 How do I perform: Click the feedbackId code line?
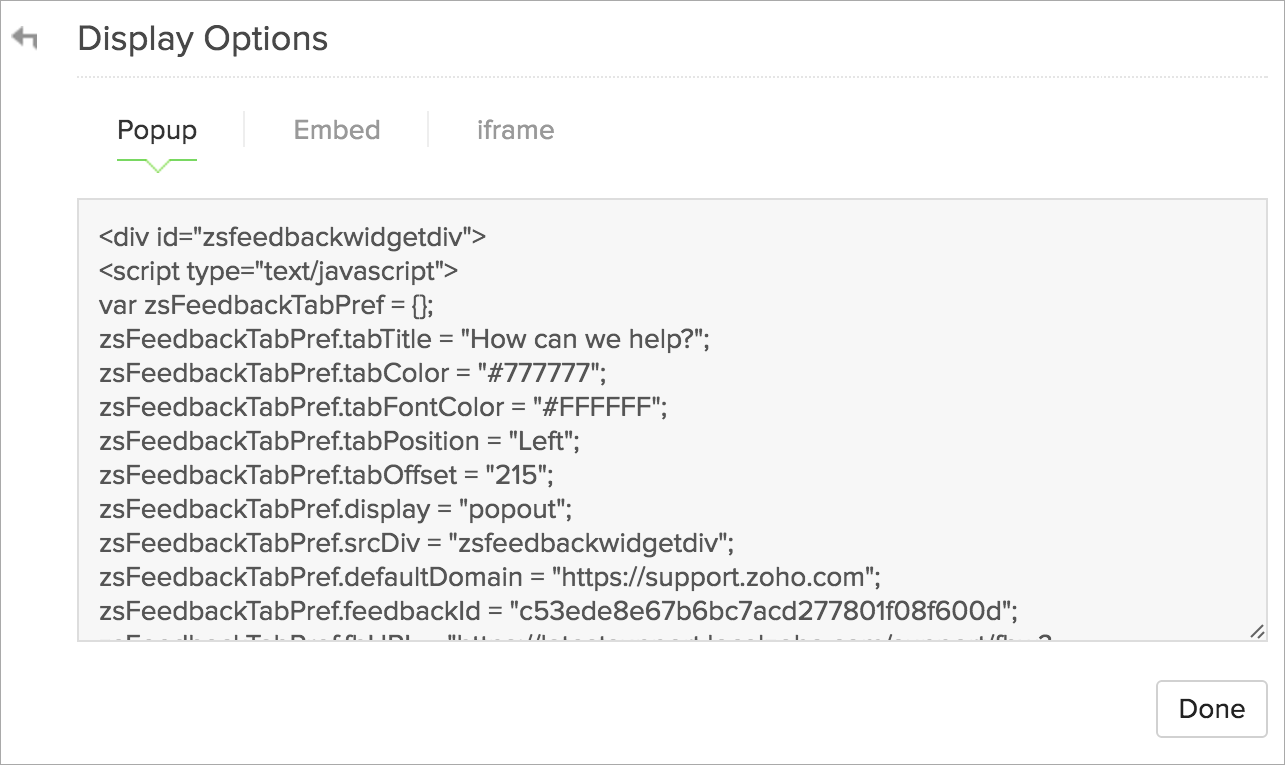[558, 611]
